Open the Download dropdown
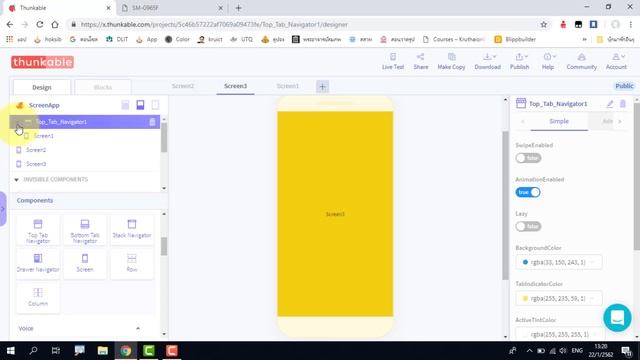This screenshot has height=360, width=640. (x=487, y=61)
